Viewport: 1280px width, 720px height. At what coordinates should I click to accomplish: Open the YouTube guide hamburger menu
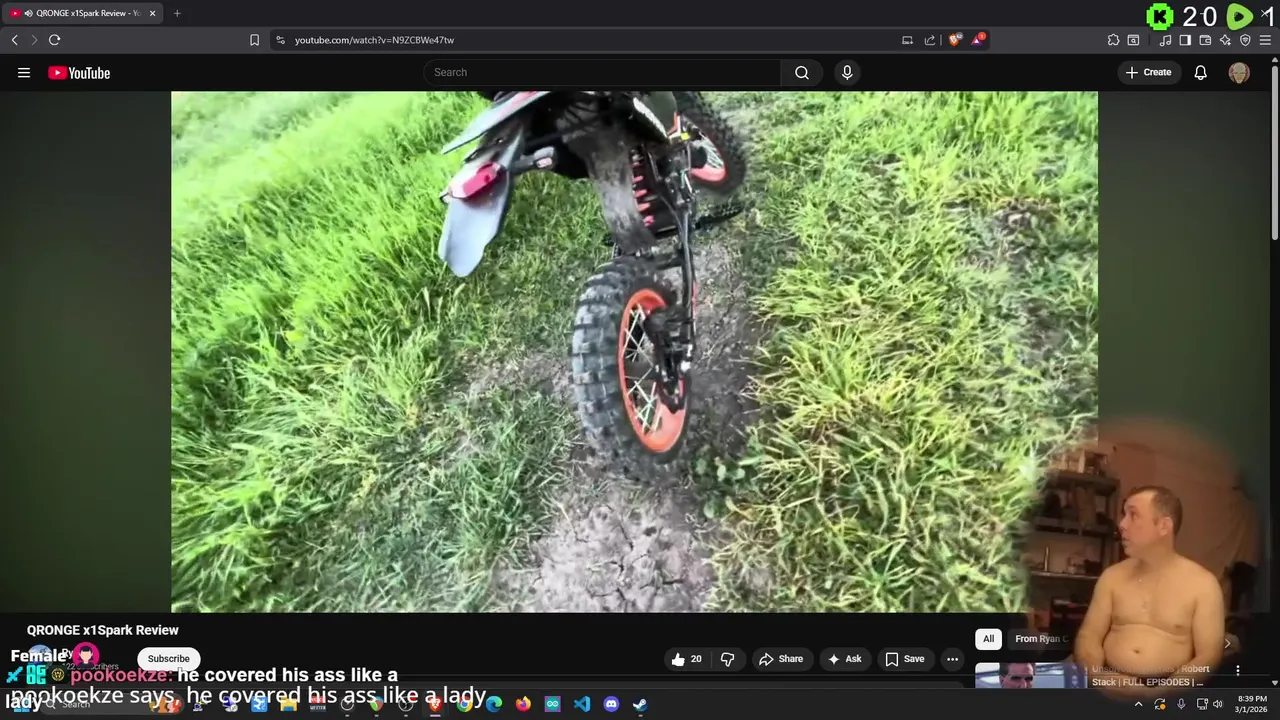coord(24,72)
